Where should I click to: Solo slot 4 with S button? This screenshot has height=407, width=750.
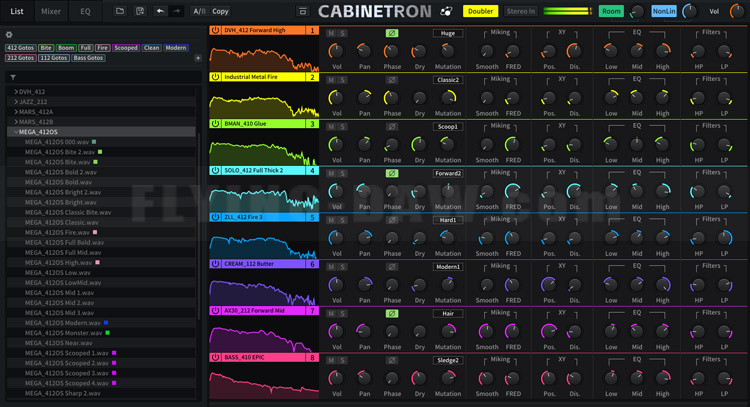coord(342,173)
